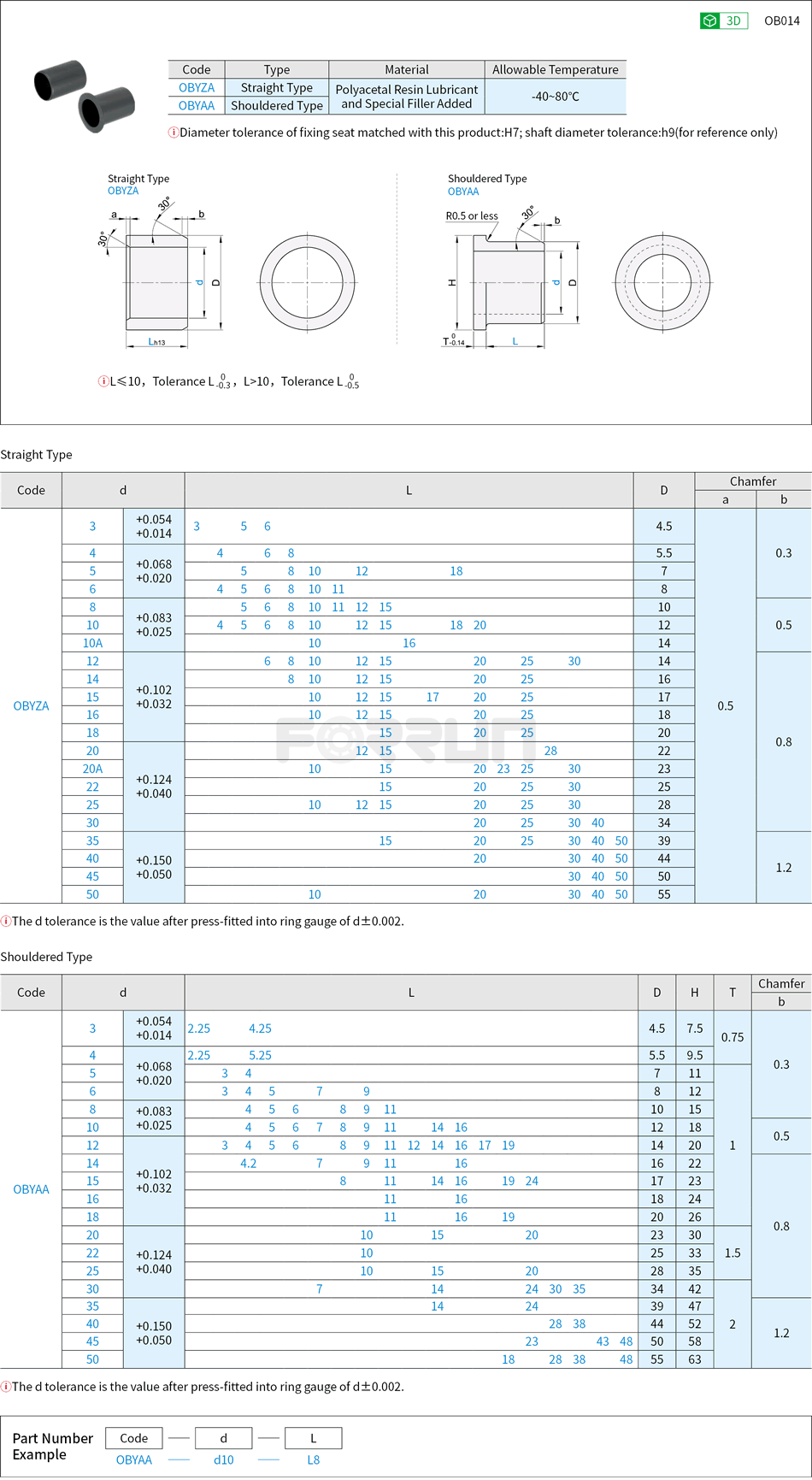Select L value 16 in the Straight Type 10A row
Image resolution: width=812 pixels, height=1480 pixels.
pos(409,643)
